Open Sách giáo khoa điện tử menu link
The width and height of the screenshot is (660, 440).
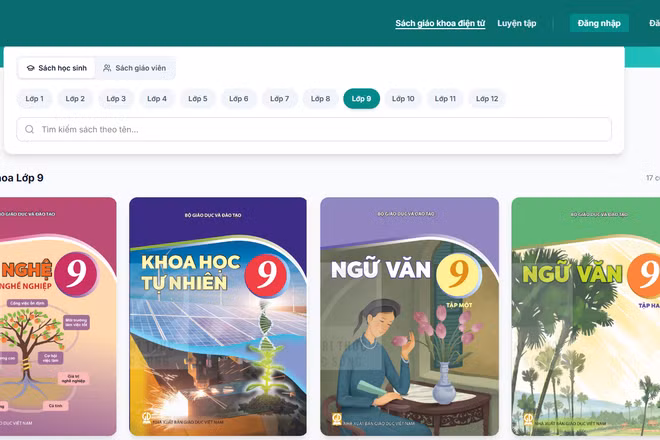coord(440,24)
